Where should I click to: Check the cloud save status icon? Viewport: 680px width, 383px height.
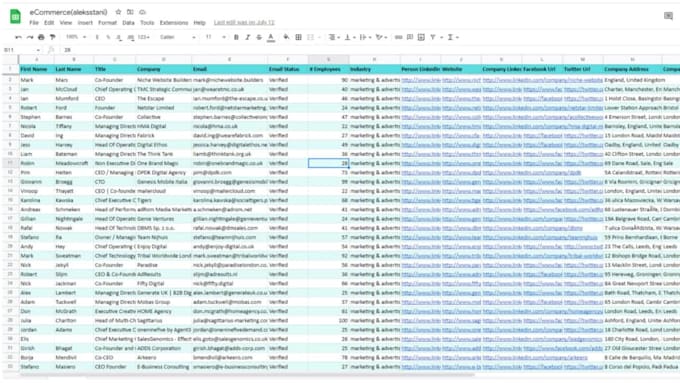point(142,12)
